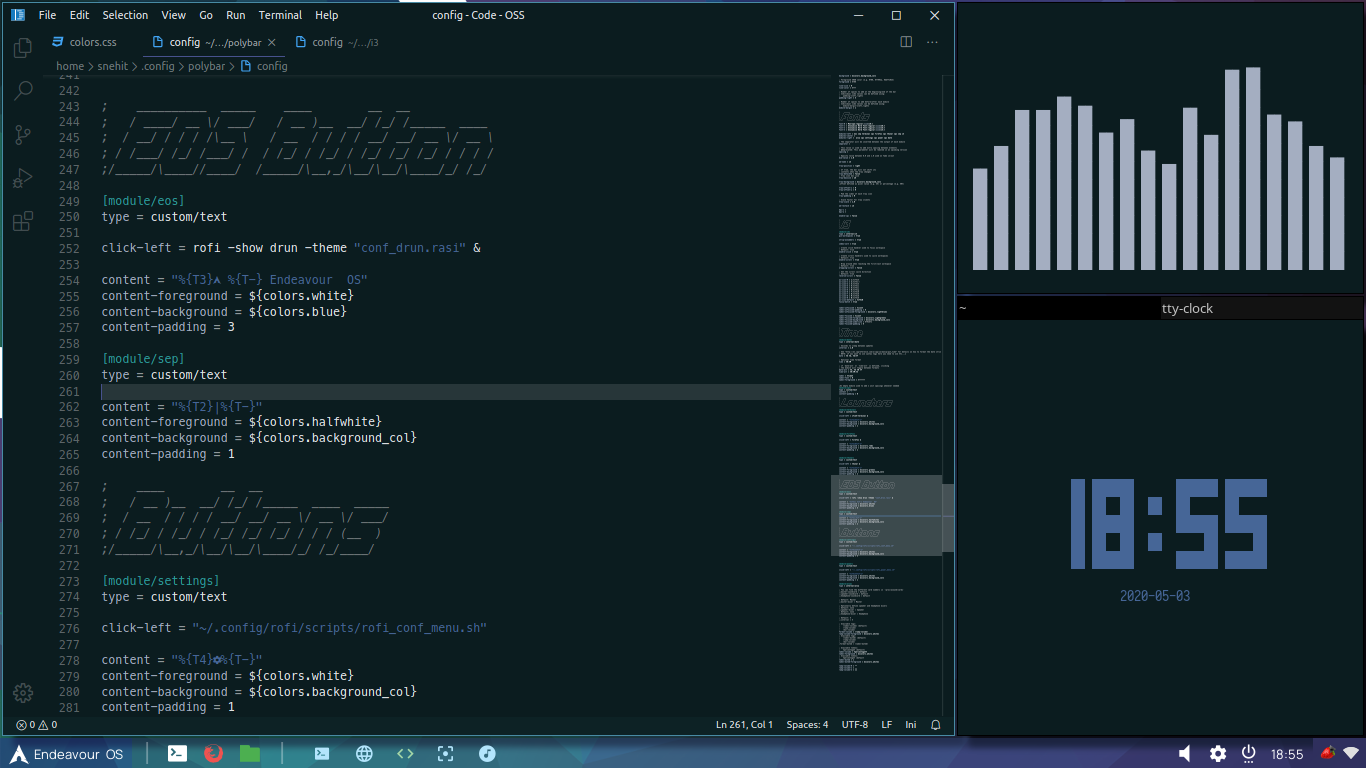
Task: Open the Go menu
Action: coord(206,15)
